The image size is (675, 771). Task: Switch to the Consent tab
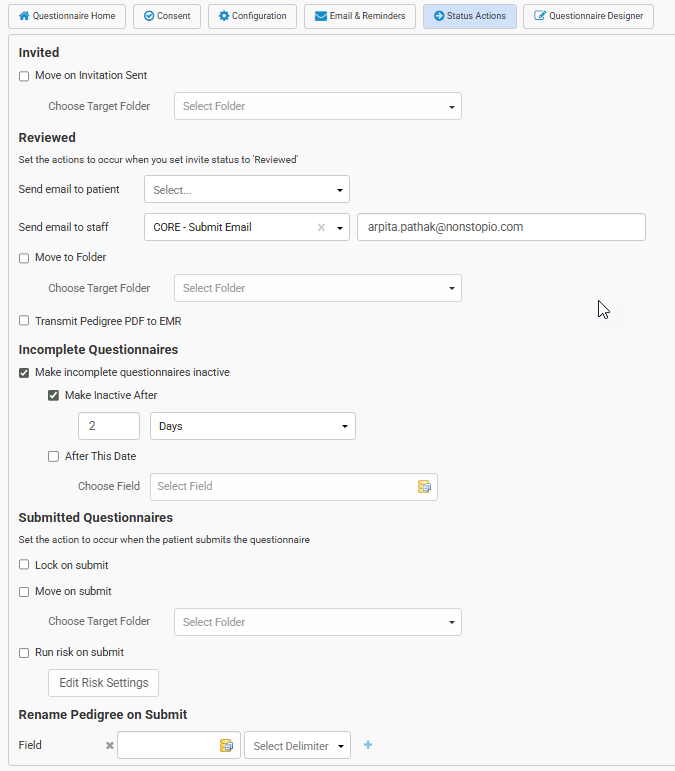tap(167, 17)
